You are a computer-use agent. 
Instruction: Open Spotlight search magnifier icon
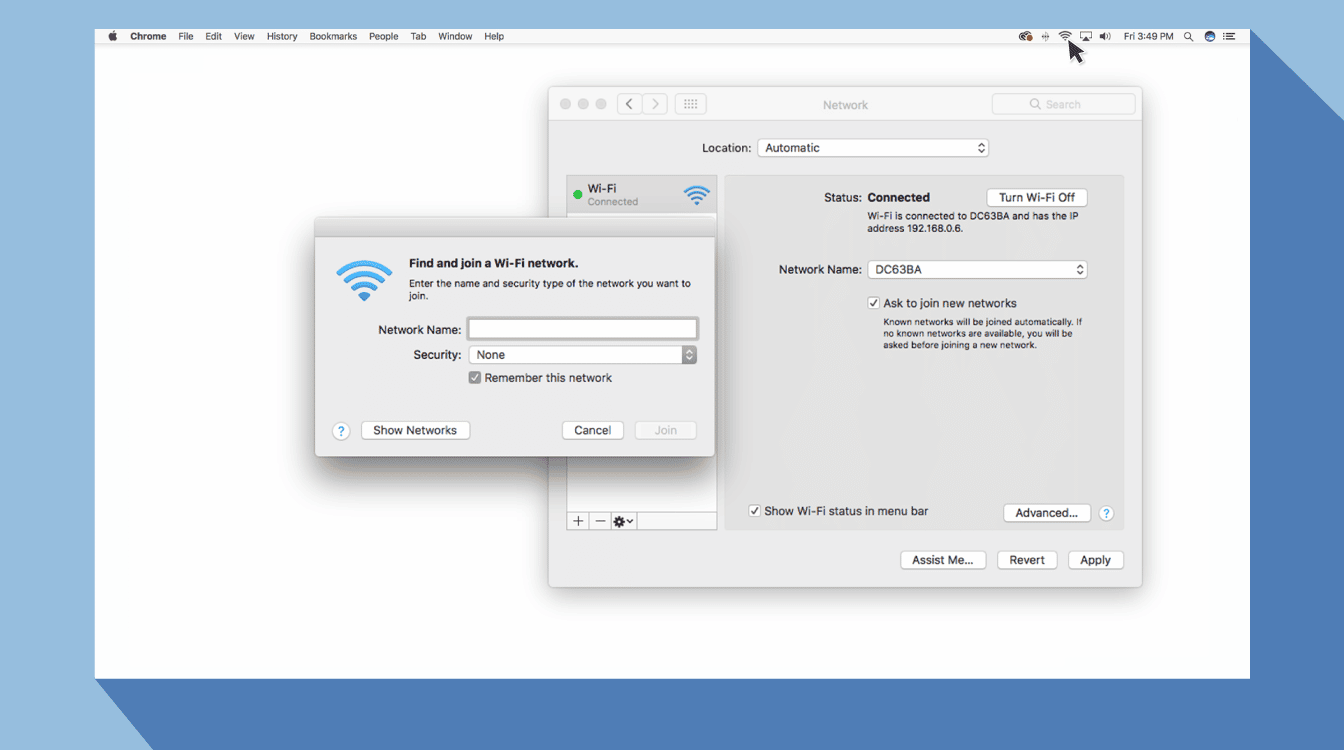[1188, 36]
